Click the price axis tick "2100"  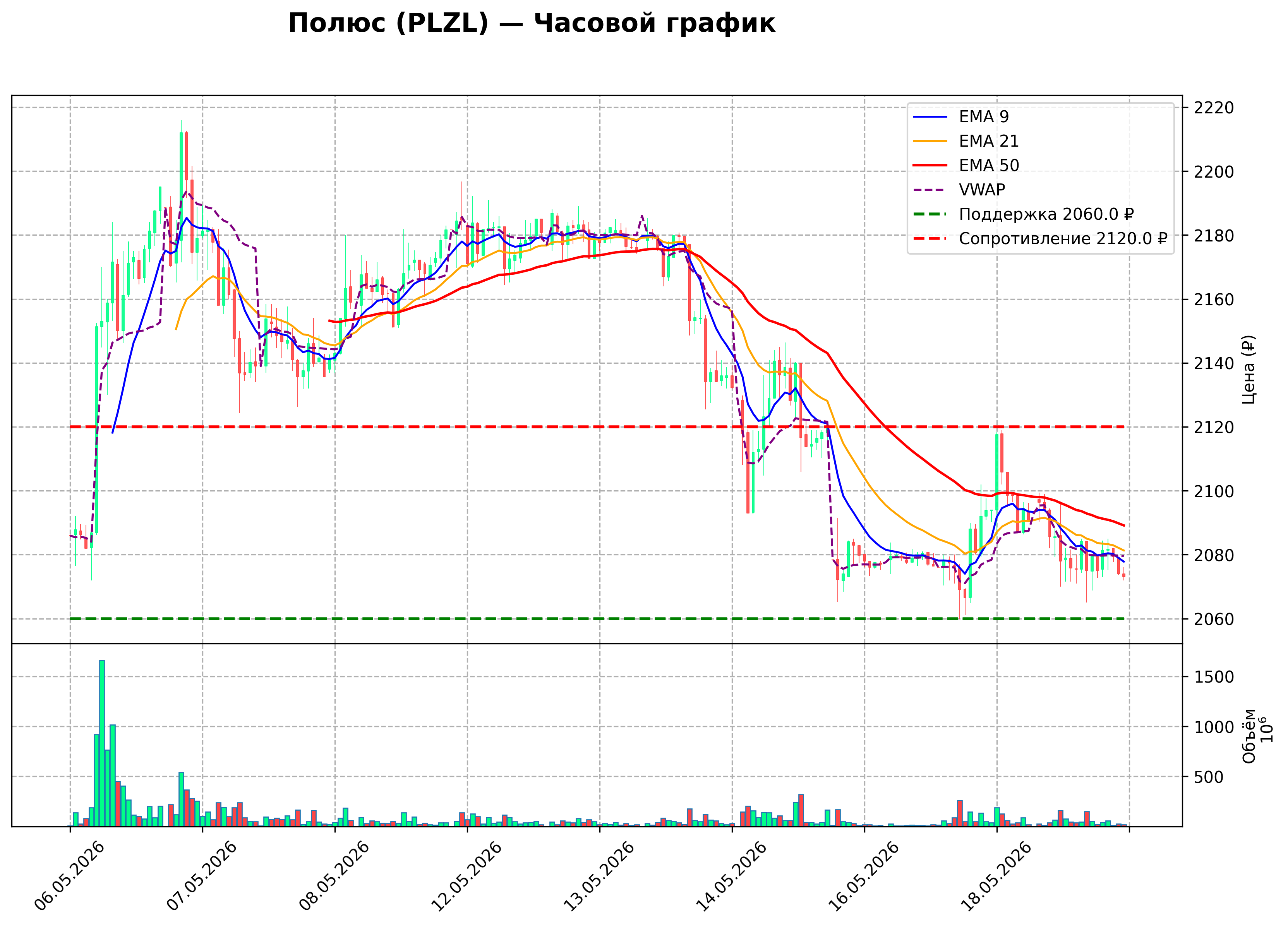point(1214,492)
